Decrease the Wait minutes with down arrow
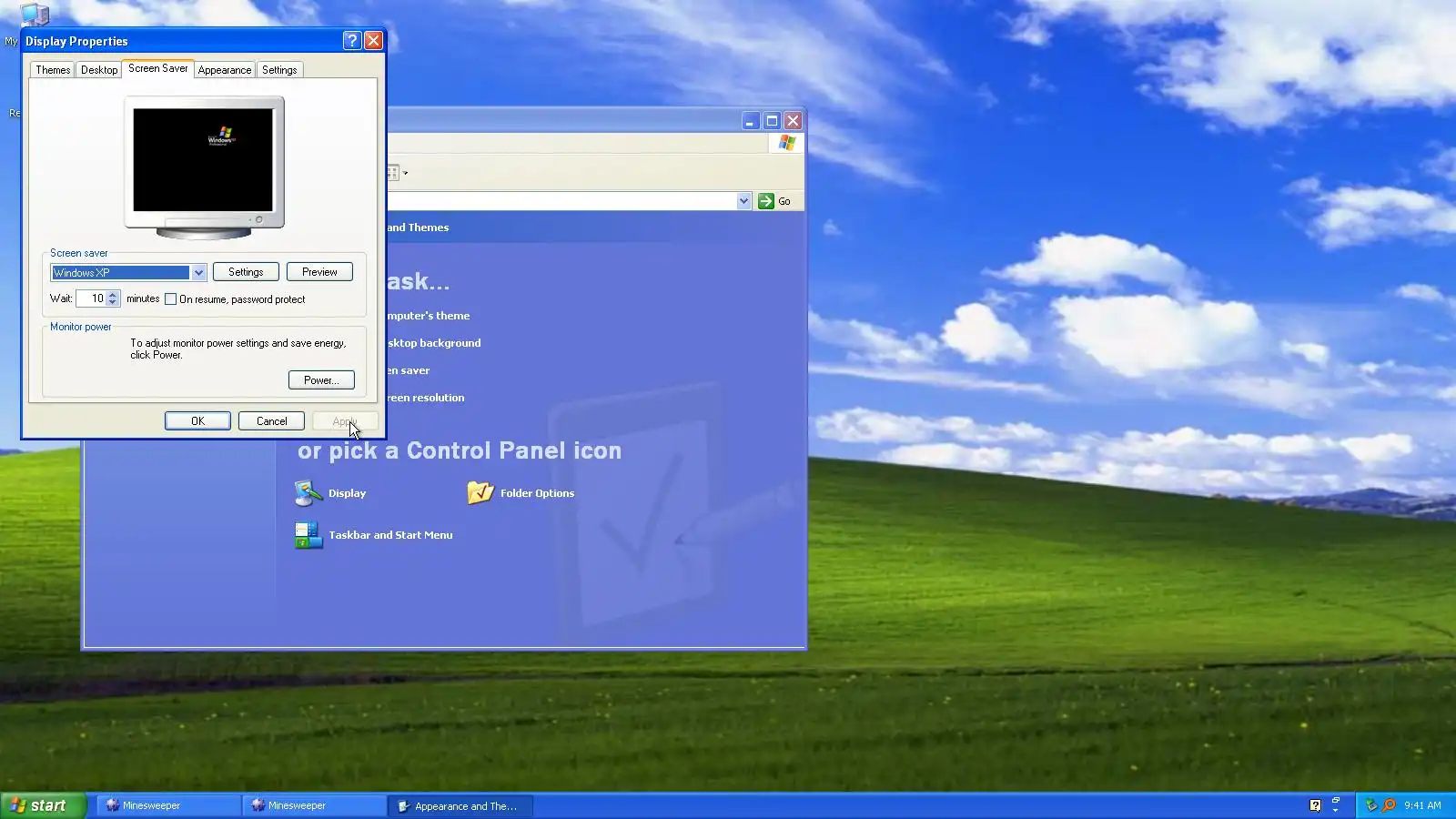 [113, 302]
